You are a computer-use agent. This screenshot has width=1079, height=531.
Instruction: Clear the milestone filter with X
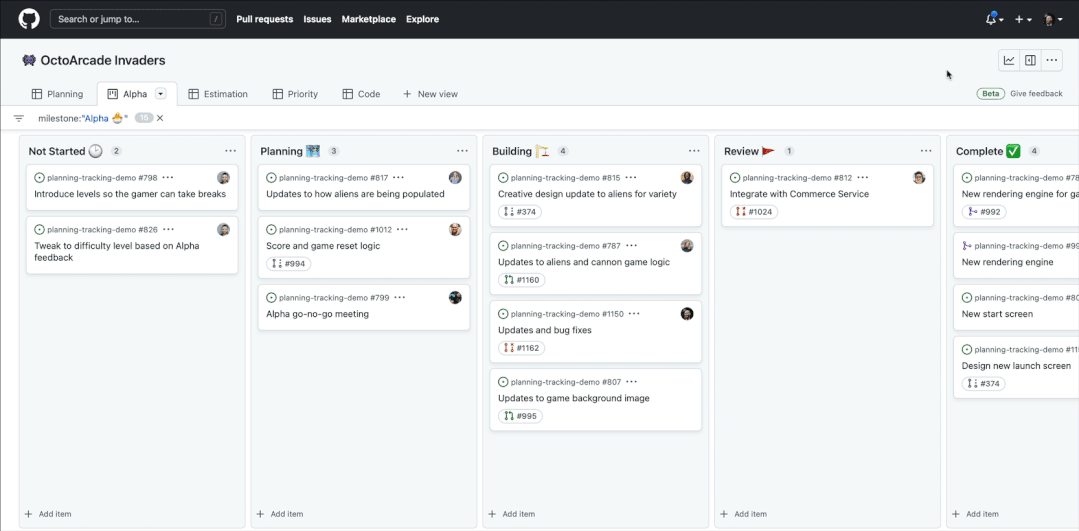pyautogui.click(x=160, y=118)
